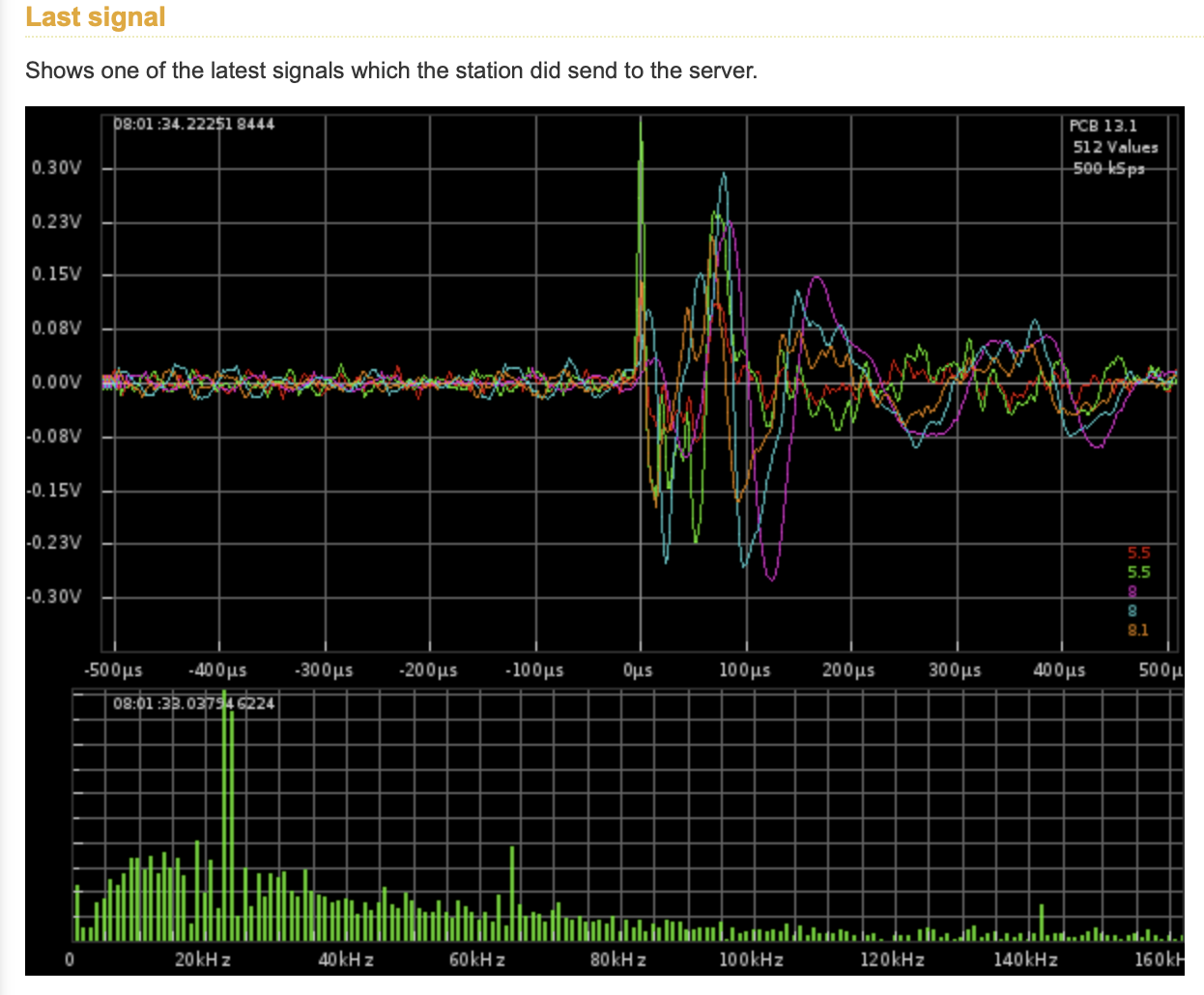Click the 'Last signal' heading
Viewport: 1204px width, 995px height.
pos(95,17)
